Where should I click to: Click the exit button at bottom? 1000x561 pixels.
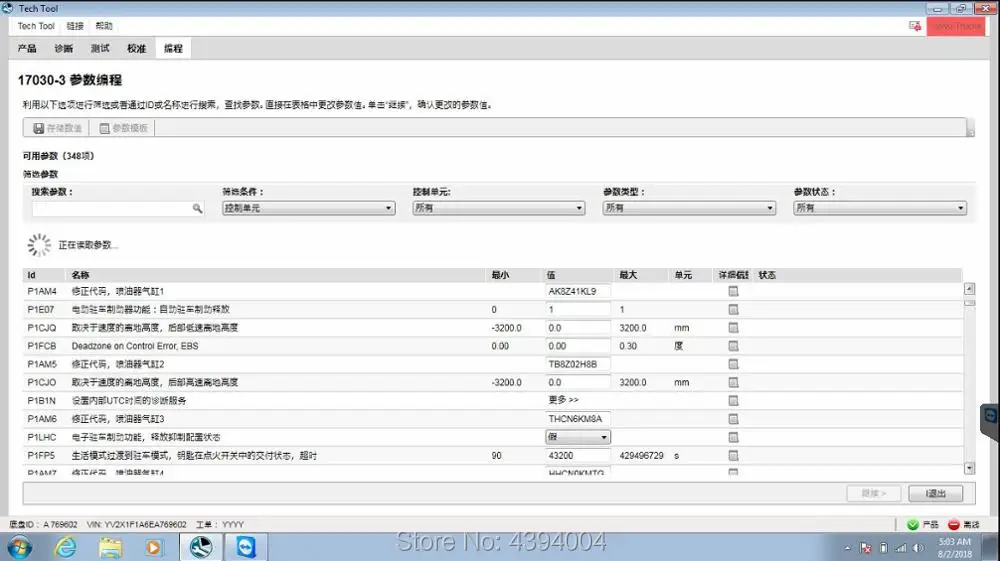tap(936, 493)
